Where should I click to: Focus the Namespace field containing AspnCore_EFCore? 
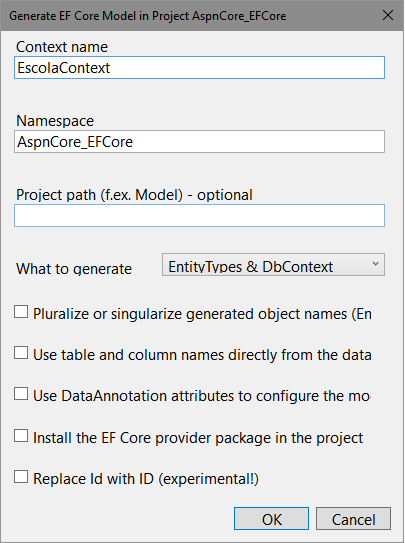[x=199, y=141]
